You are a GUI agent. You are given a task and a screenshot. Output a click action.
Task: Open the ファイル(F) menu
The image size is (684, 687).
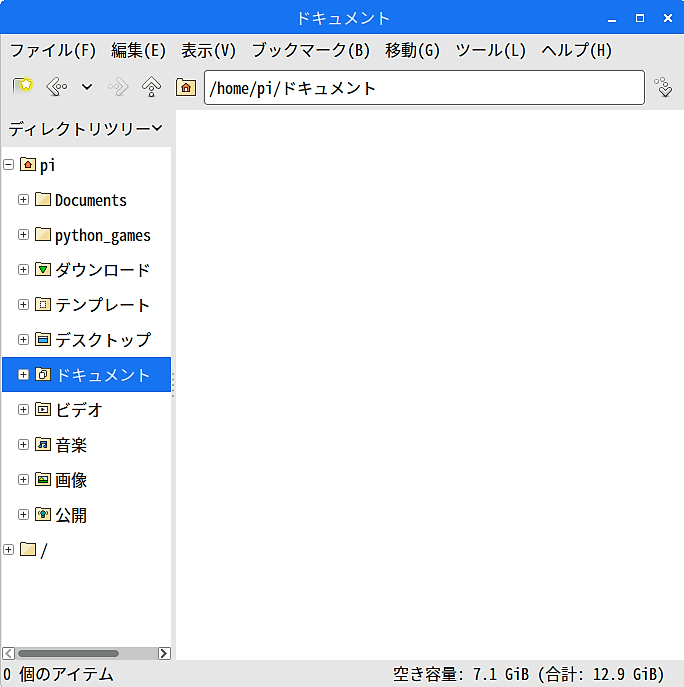pyautogui.click(x=53, y=50)
